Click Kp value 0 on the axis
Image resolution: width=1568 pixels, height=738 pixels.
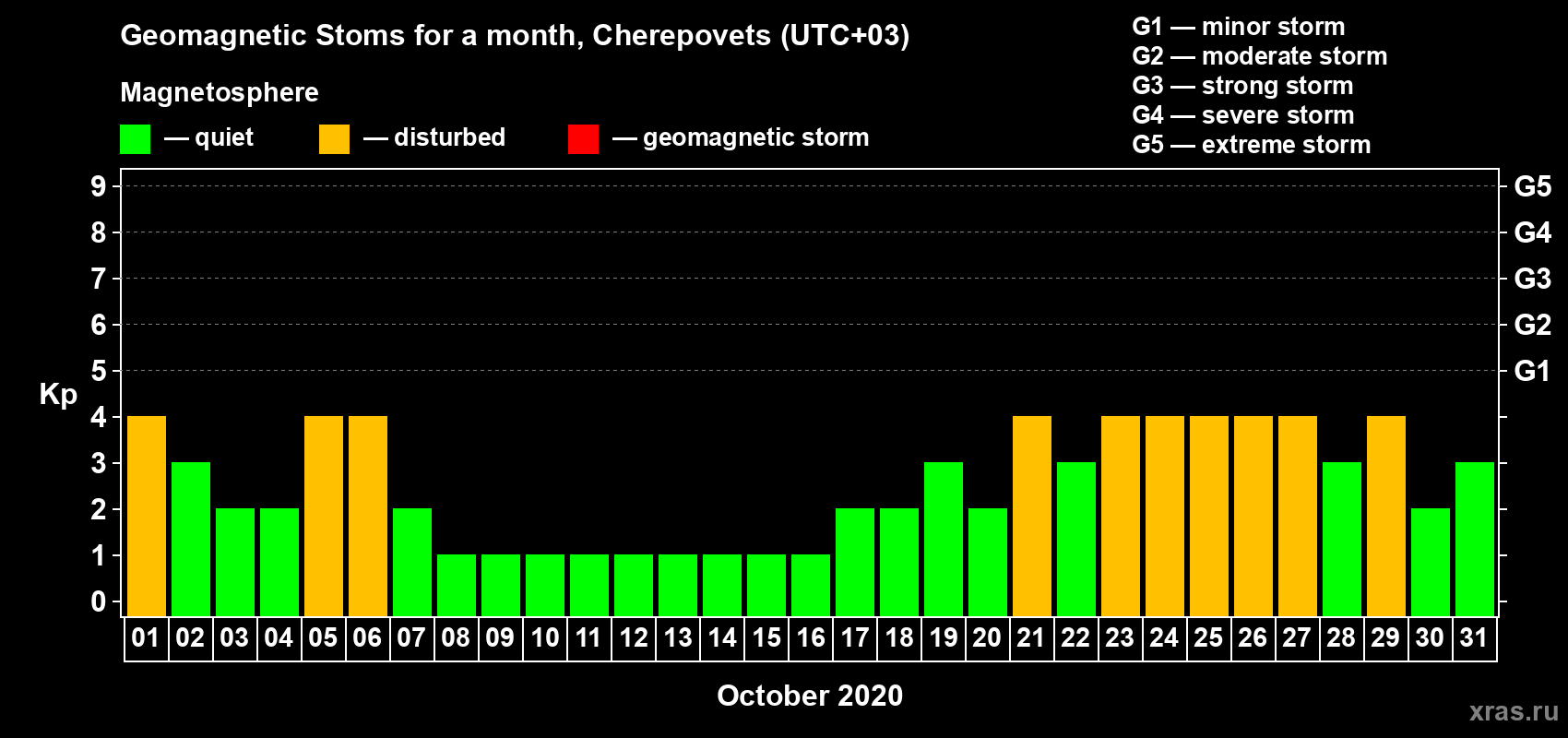99,601
